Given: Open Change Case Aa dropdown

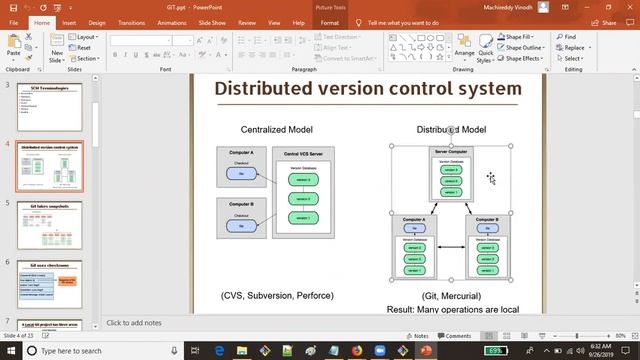Looking at the screenshot, I should (x=183, y=55).
